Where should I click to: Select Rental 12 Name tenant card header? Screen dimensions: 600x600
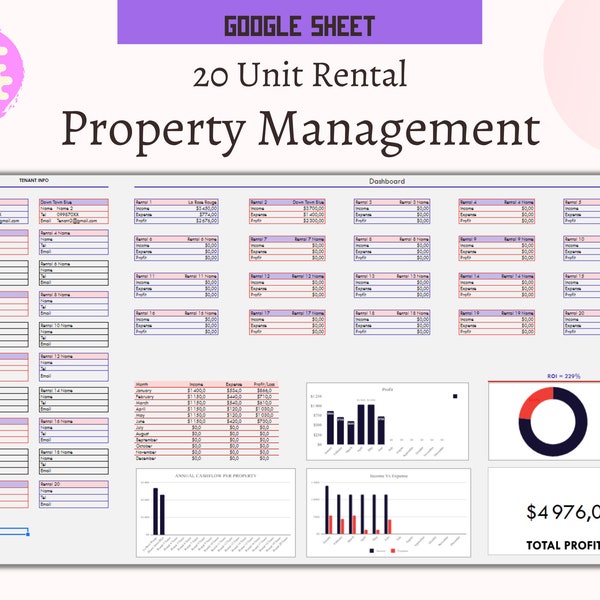point(74,356)
